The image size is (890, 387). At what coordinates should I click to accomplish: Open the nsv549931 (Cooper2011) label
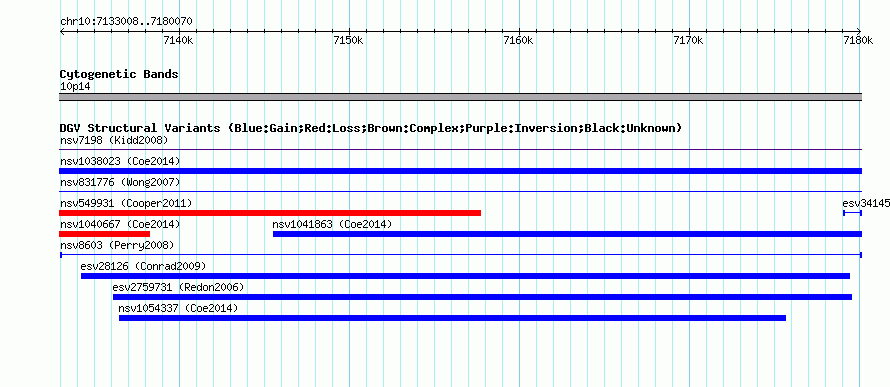click(126, 203)
